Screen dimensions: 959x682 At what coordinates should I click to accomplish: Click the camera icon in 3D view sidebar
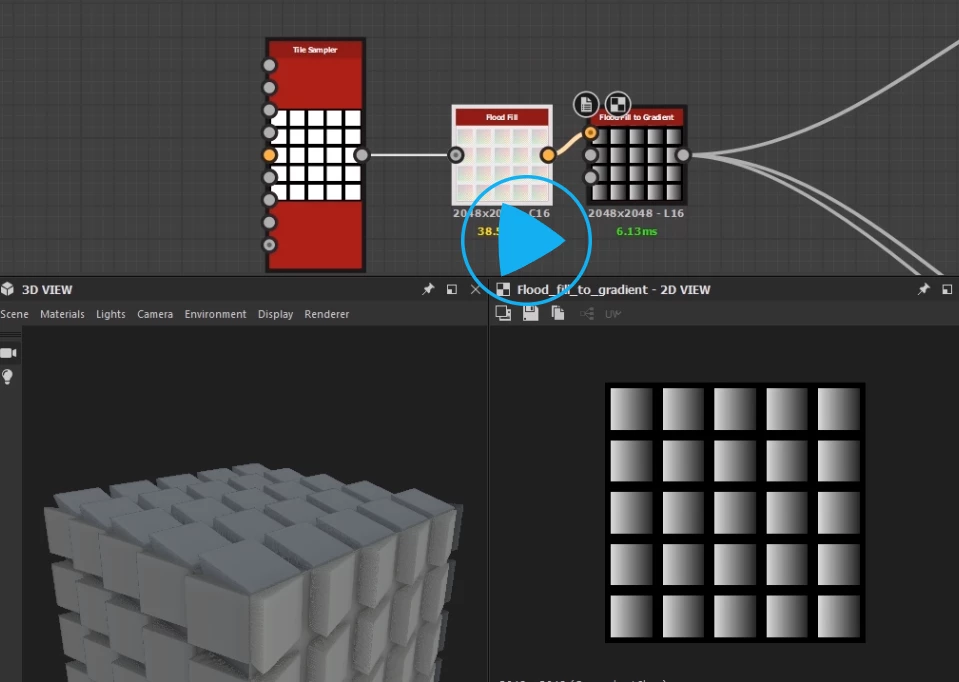click(9, 353)
